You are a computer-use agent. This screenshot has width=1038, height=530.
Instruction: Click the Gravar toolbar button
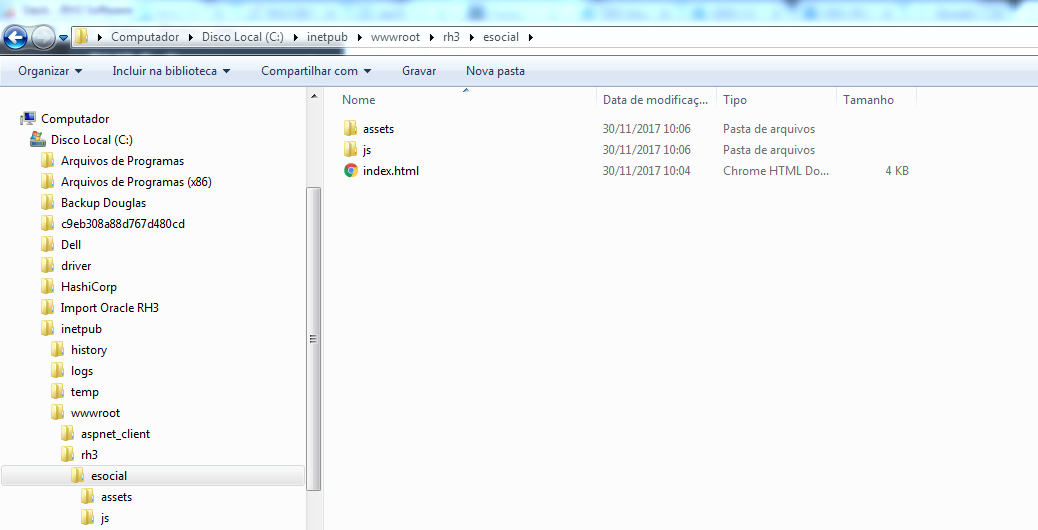pyautogui.click(x=419, y=71)
